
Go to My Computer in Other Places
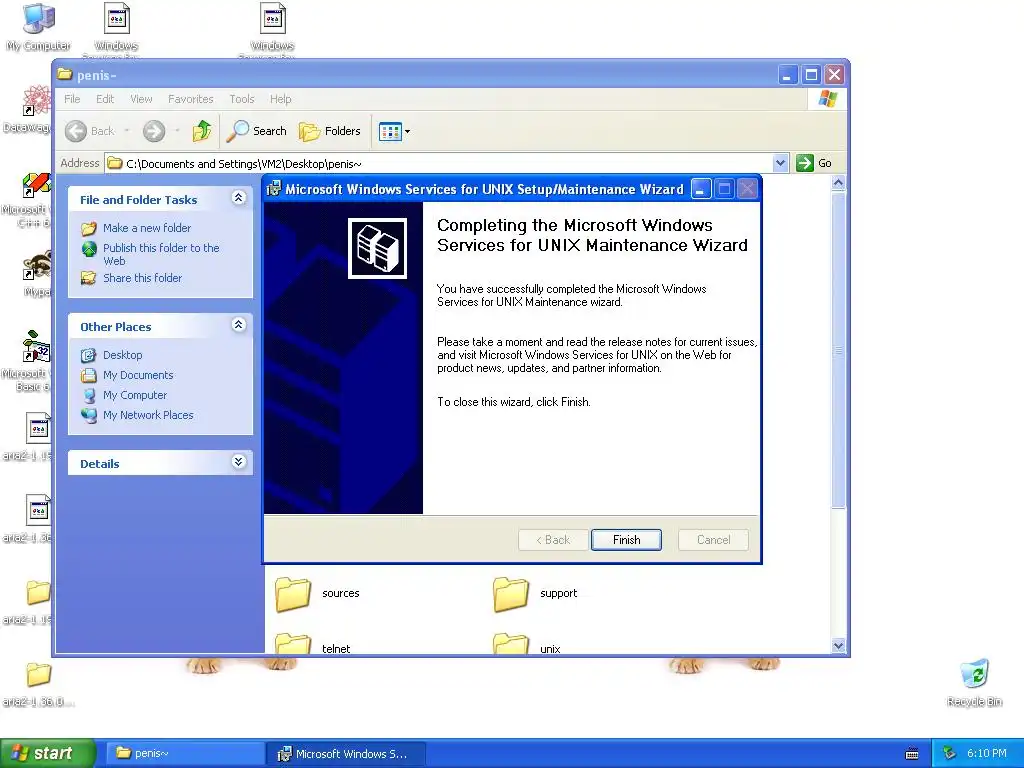click(x=135, y=395)
